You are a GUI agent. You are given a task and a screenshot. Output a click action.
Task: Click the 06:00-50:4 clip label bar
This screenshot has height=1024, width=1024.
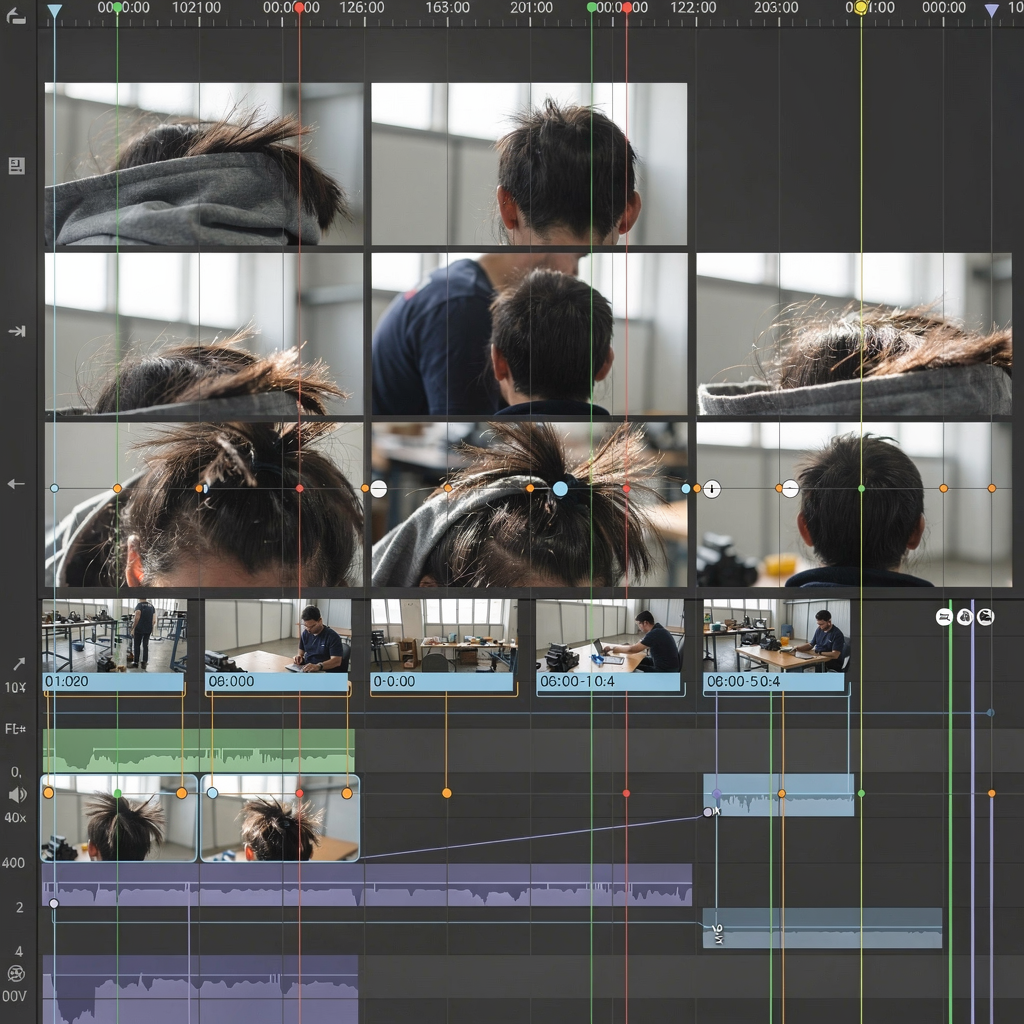coord(775,682)
